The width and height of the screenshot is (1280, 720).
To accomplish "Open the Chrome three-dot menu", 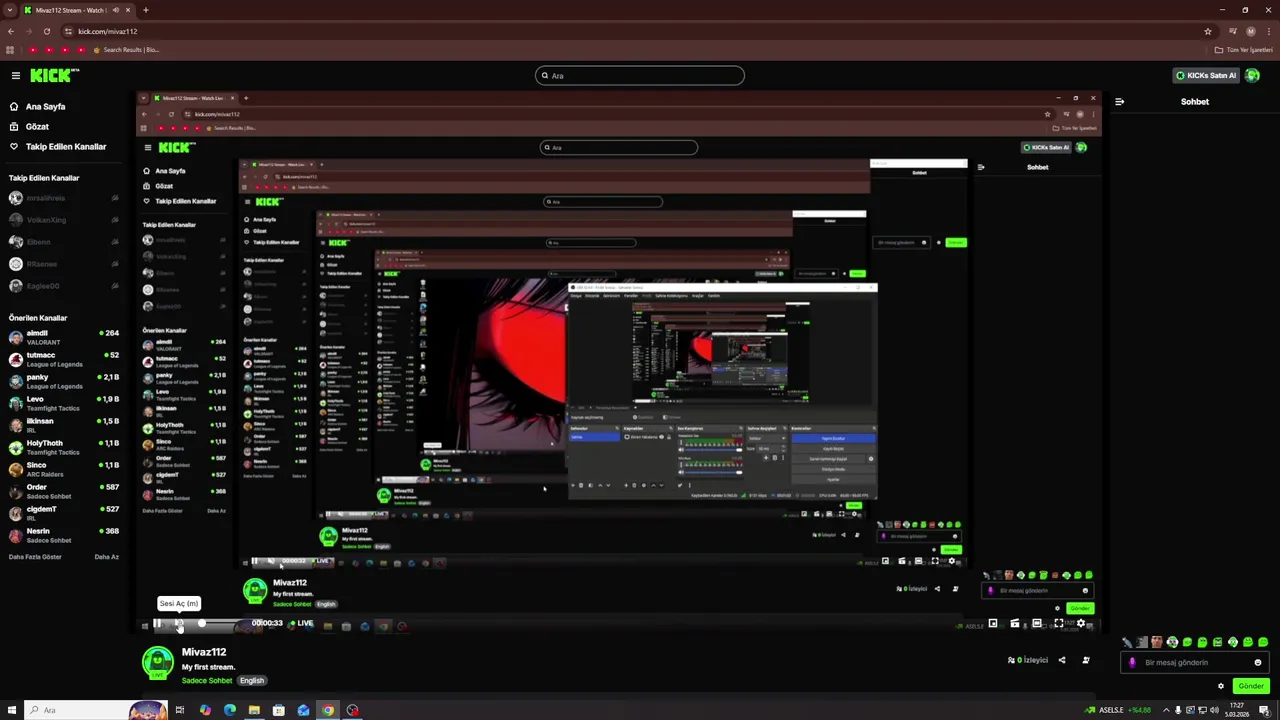I will click(x=1269, y=31).
